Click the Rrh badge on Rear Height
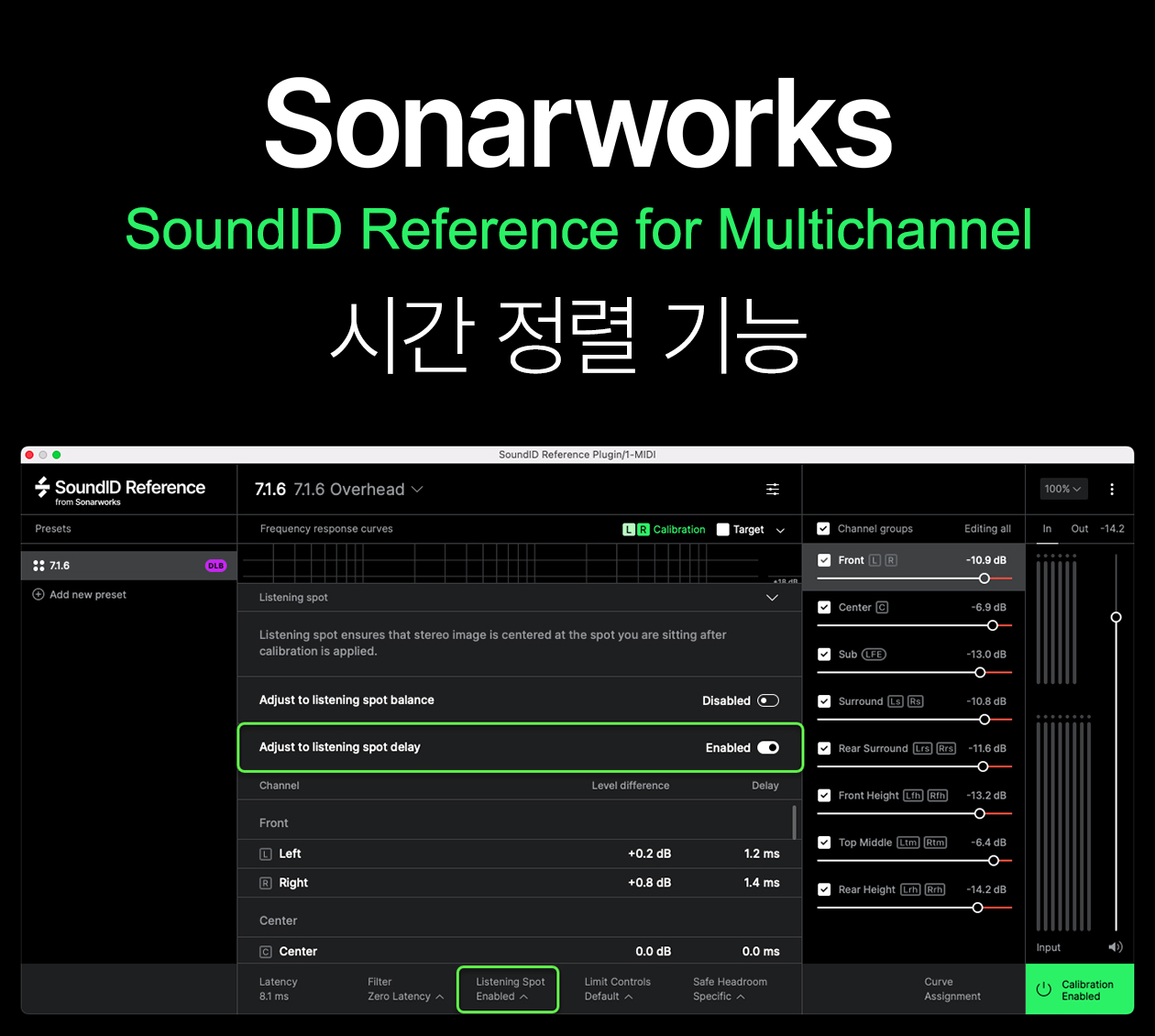 tap(934, 889)
